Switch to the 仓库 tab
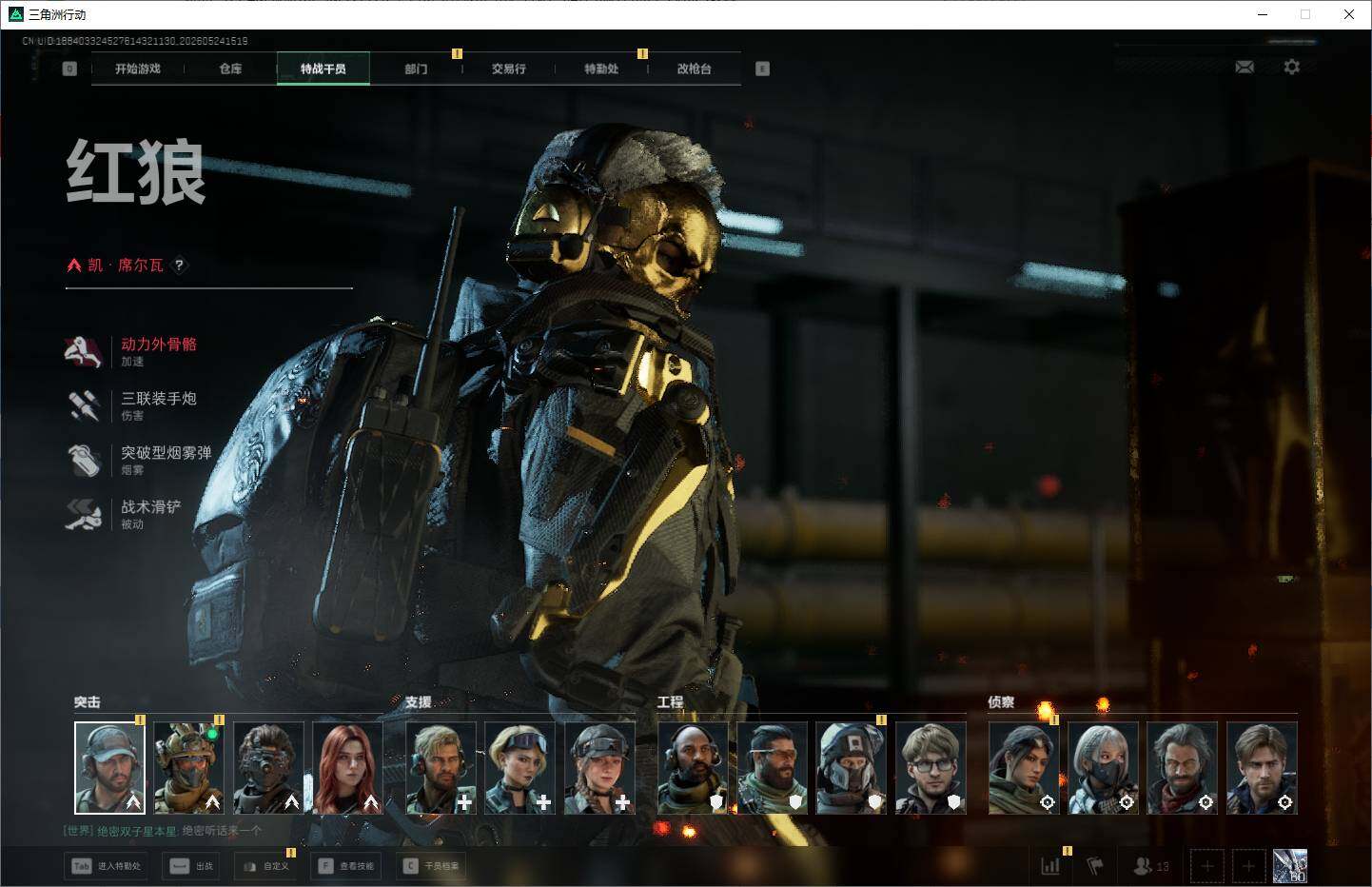This screenshot has width=1372, height=887. [x=230, y=69]
